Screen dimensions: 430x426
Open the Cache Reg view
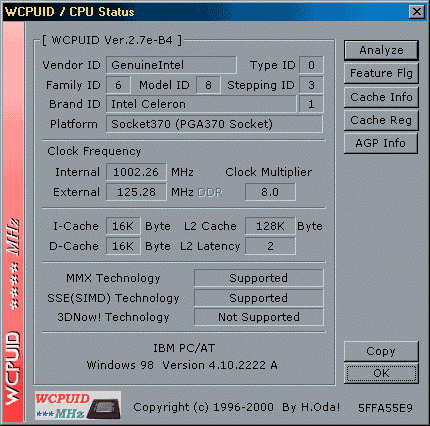pos(381,120)
